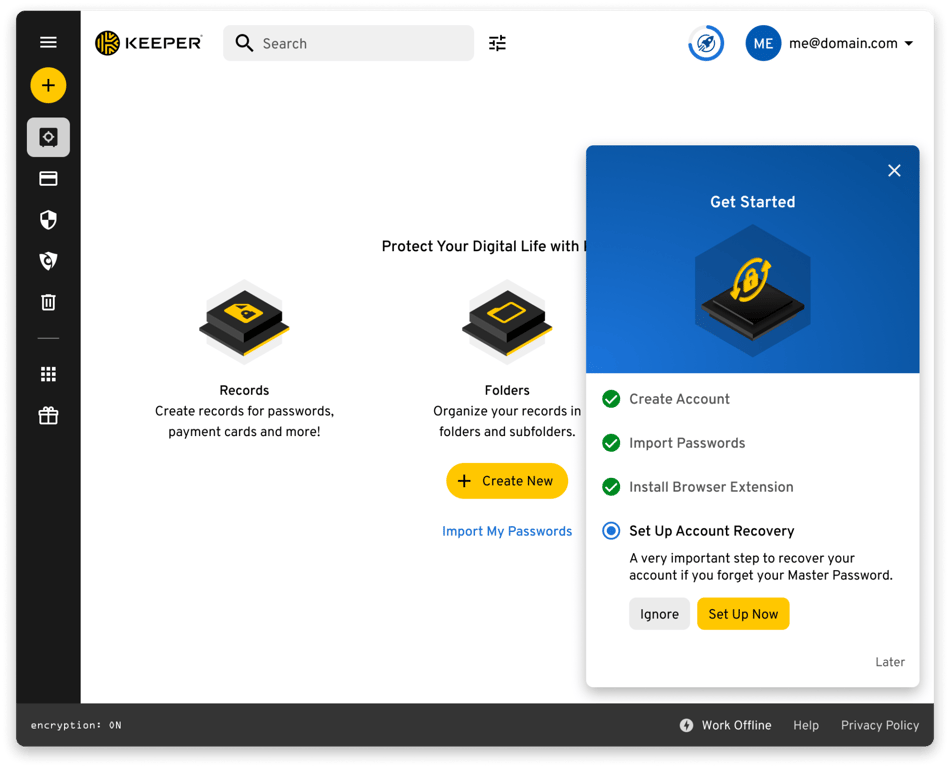Open the hamburger menu in sidebar
This screenshot has height=768, width=950.
click(48, 42)
